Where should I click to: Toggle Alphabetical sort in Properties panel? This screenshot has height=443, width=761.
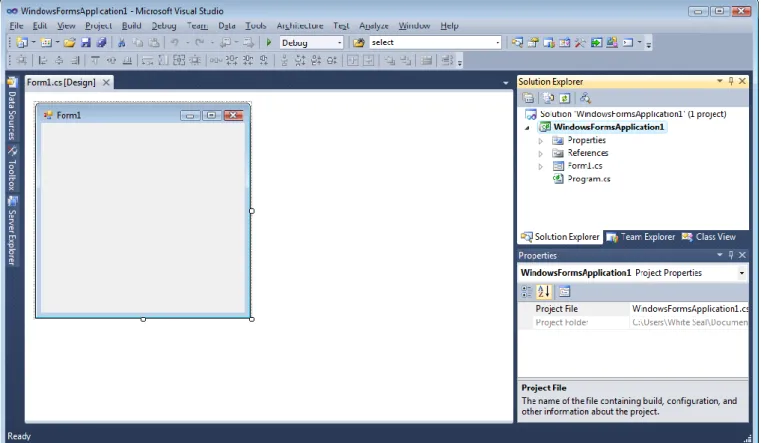click(544, 291)
